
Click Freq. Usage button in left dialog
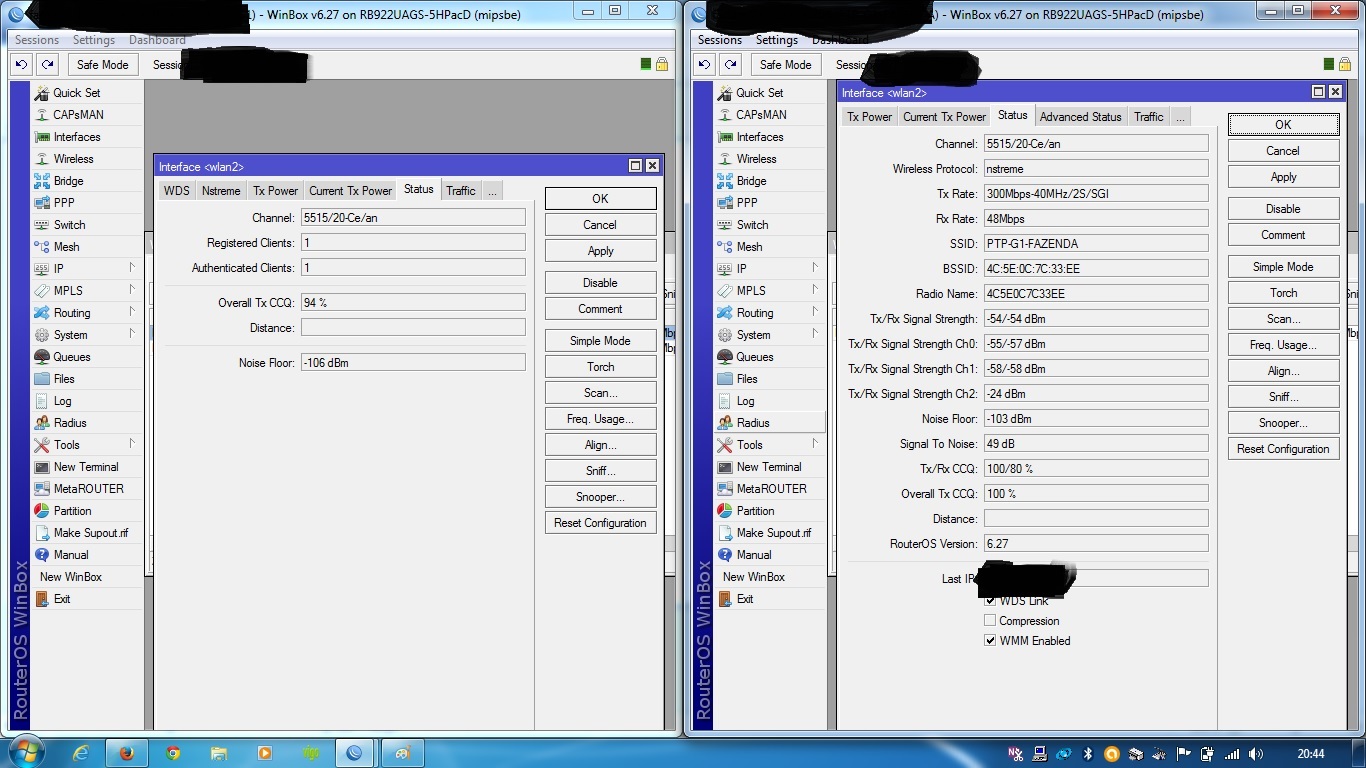(x=601, y=419)
